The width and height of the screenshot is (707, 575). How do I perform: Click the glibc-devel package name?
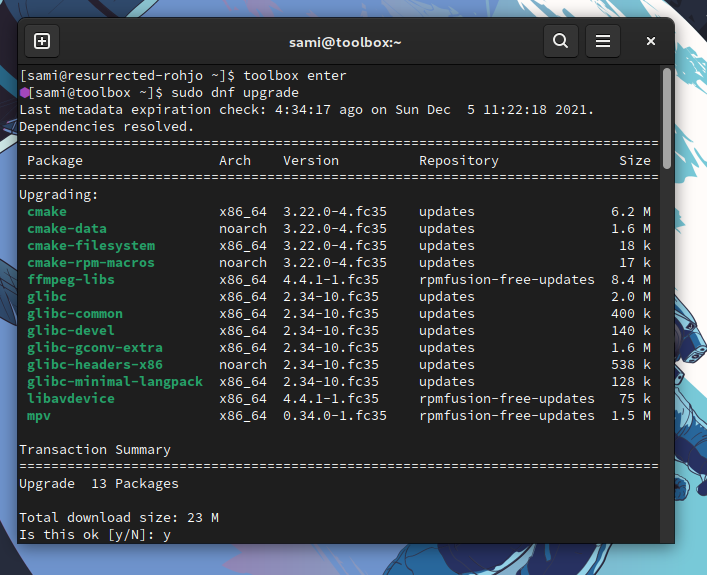pyautogui.click(x=71, y=331)
